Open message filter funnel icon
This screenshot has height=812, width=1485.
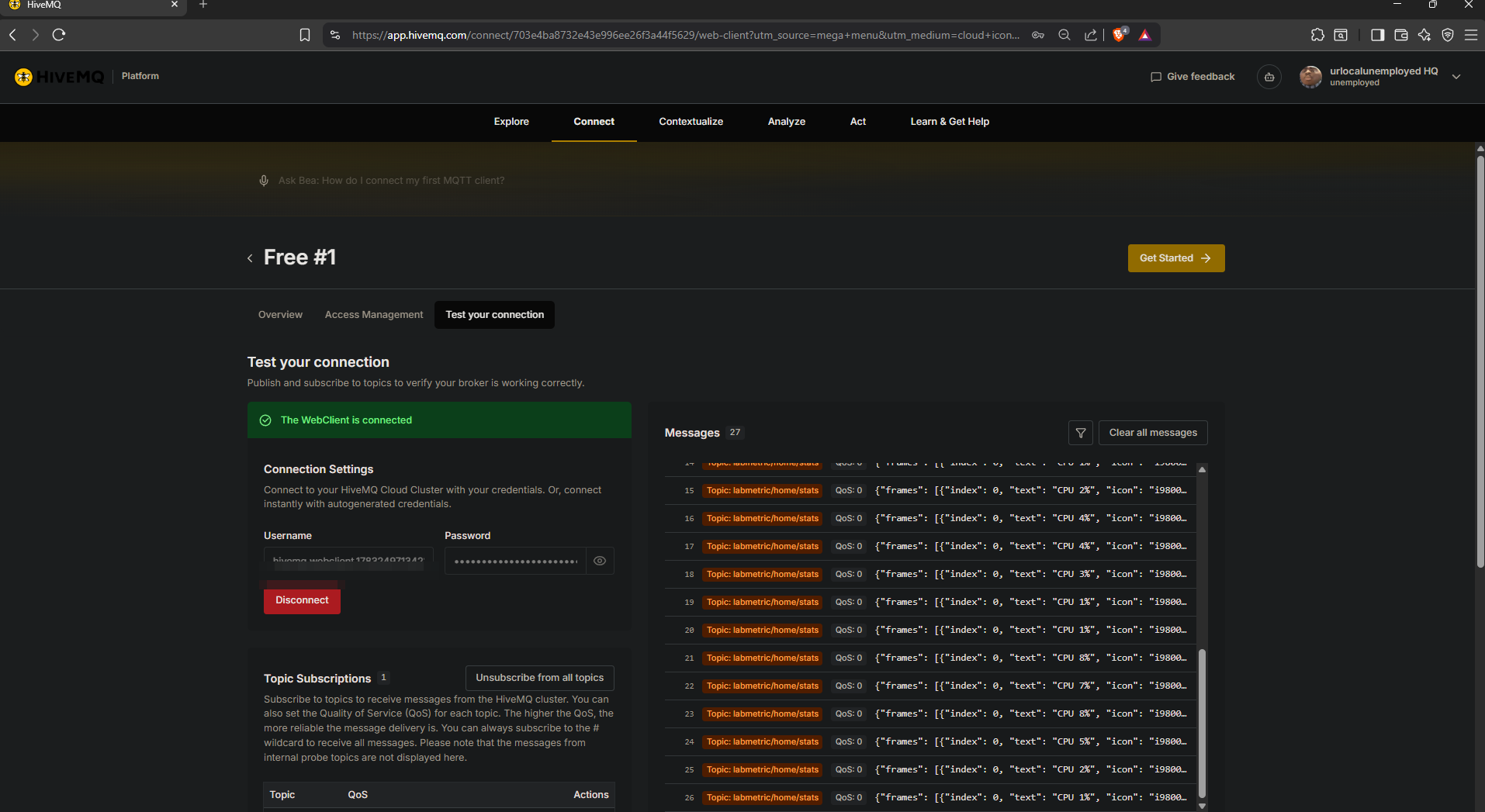pos(1081,433)
